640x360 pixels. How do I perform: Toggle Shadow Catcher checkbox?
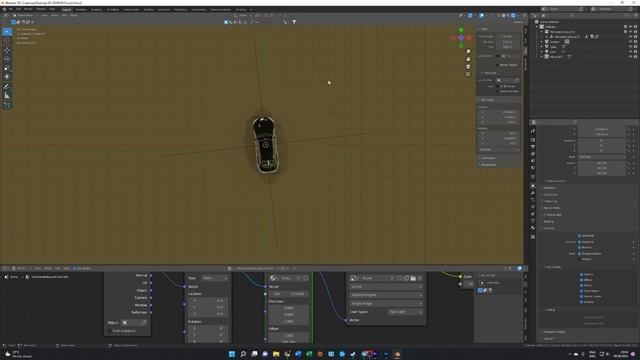coord(580,253)
